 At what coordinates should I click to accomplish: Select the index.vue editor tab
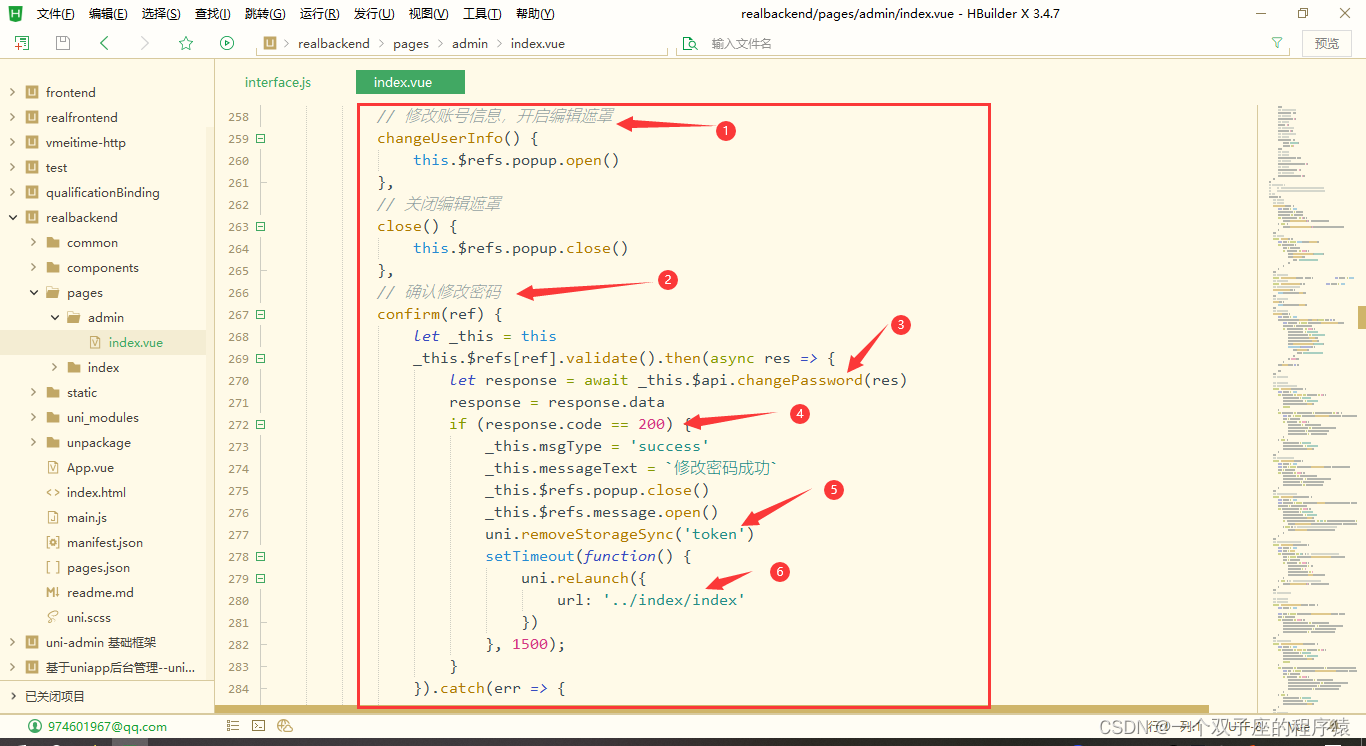[410, 82]
